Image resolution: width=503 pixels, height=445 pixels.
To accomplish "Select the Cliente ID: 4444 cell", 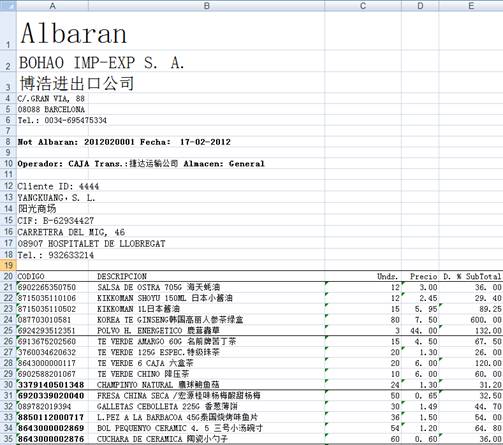I will (x=52, y=186).
